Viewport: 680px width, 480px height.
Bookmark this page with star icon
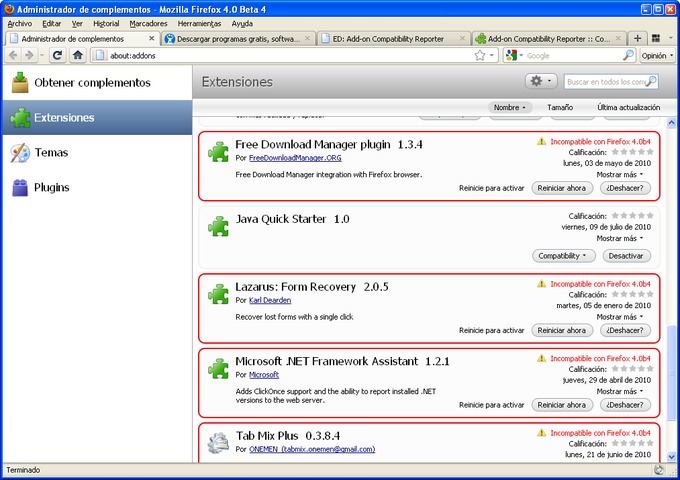tap(480, 55)
